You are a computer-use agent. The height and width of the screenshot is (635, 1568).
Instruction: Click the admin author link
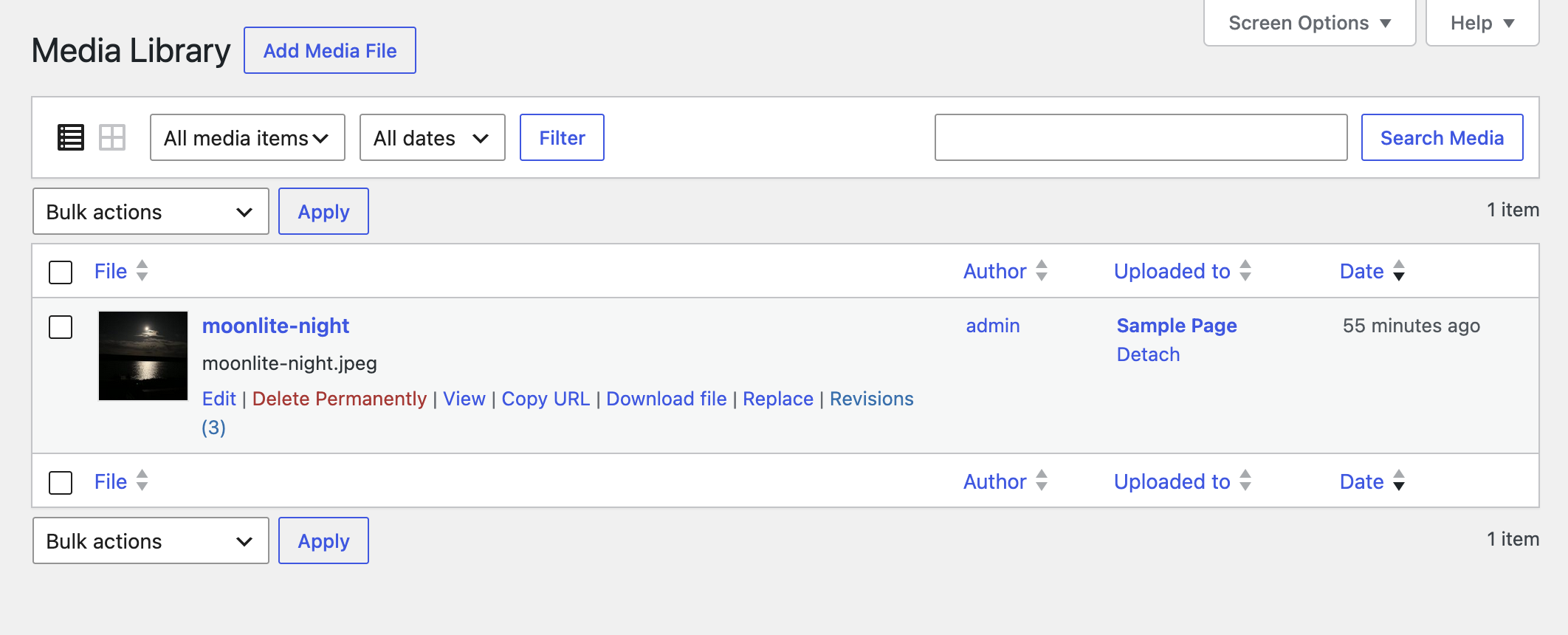pos(993,326)
